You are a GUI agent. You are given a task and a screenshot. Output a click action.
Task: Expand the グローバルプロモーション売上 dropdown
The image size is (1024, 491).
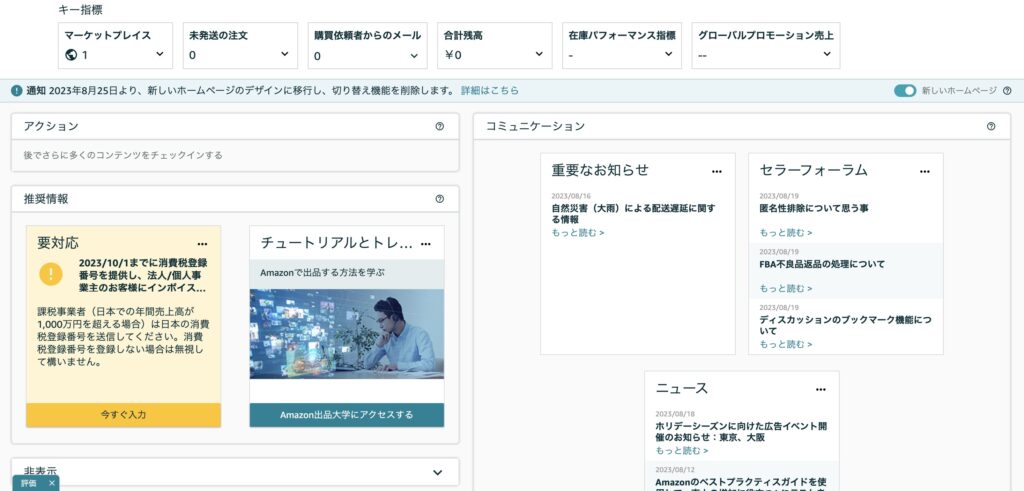coord(827,54)
